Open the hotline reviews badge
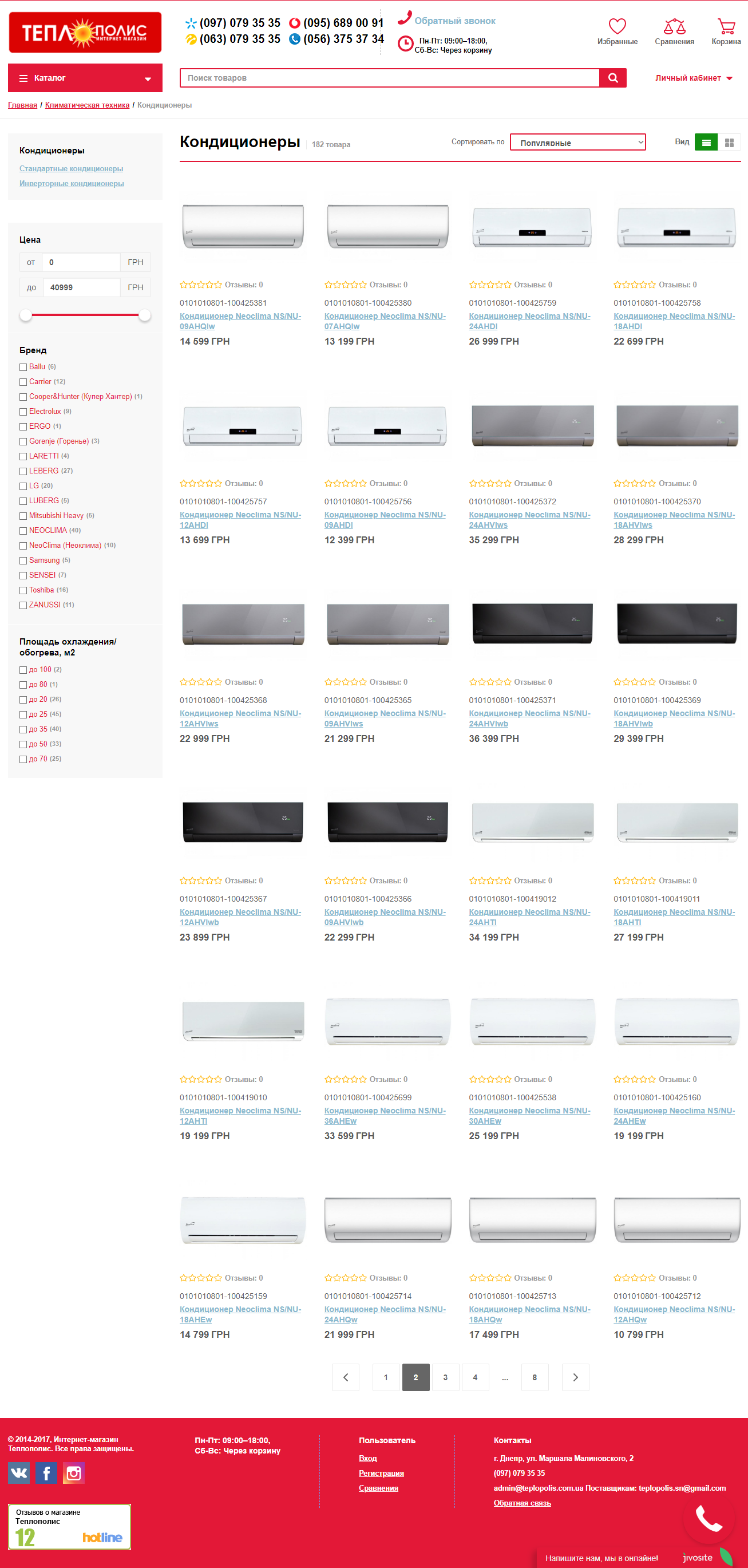This screenshot has height=1568, width=748. click(69, 1526)
